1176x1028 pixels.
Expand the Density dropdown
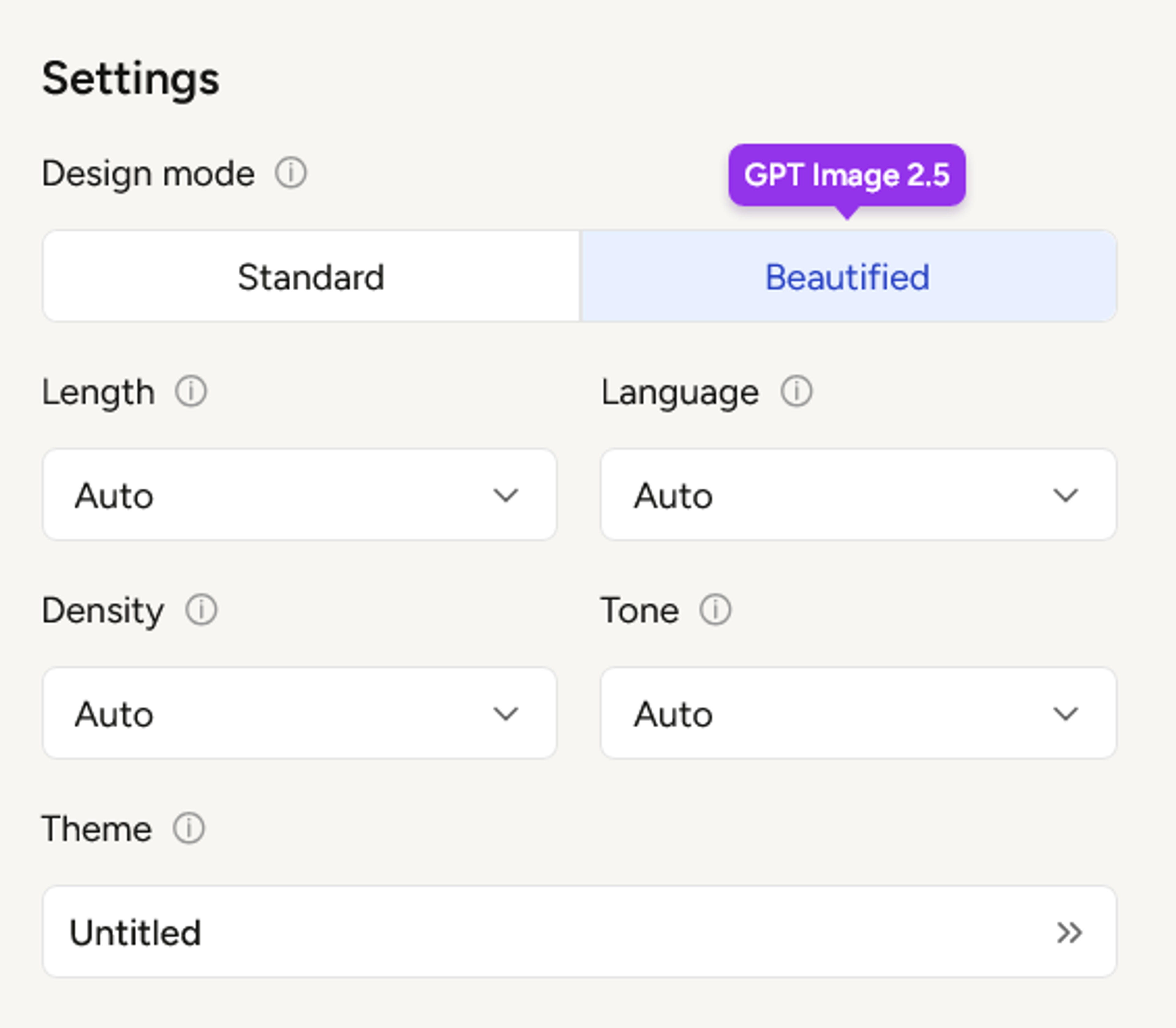click(300, 713)
